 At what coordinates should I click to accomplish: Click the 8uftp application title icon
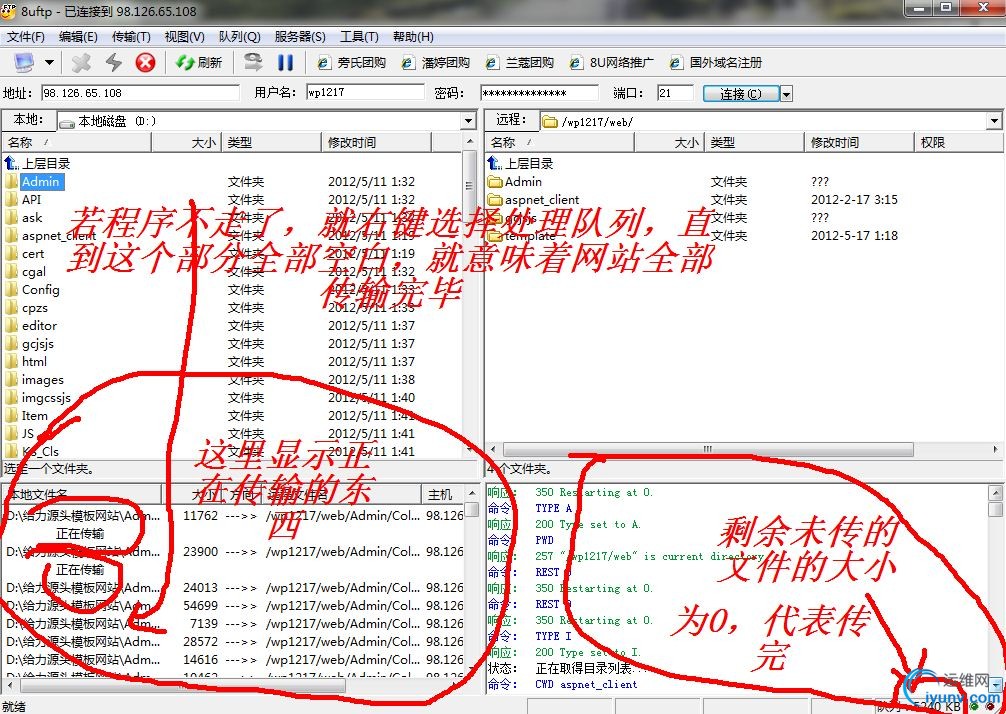(x=8, y=11)
